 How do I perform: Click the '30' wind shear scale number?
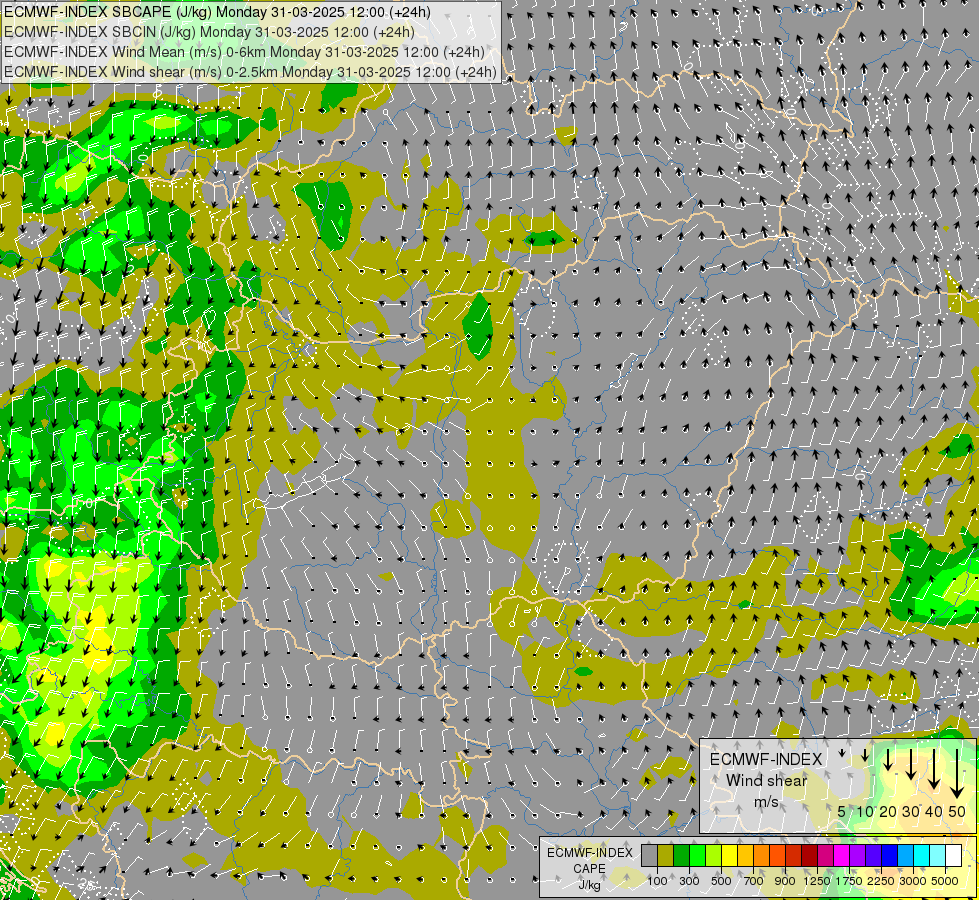pos(911,811)
